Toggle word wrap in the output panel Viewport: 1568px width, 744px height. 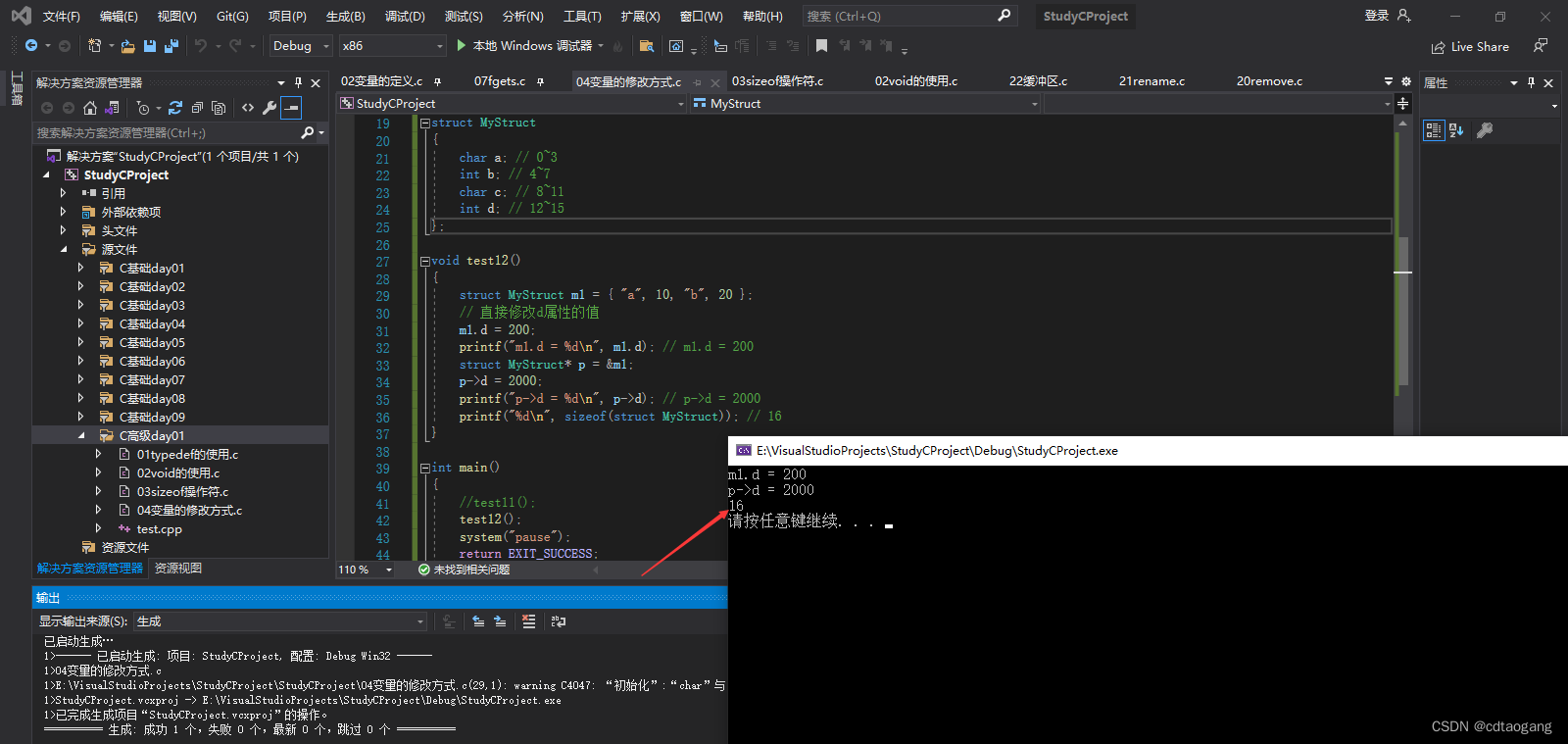559,621
